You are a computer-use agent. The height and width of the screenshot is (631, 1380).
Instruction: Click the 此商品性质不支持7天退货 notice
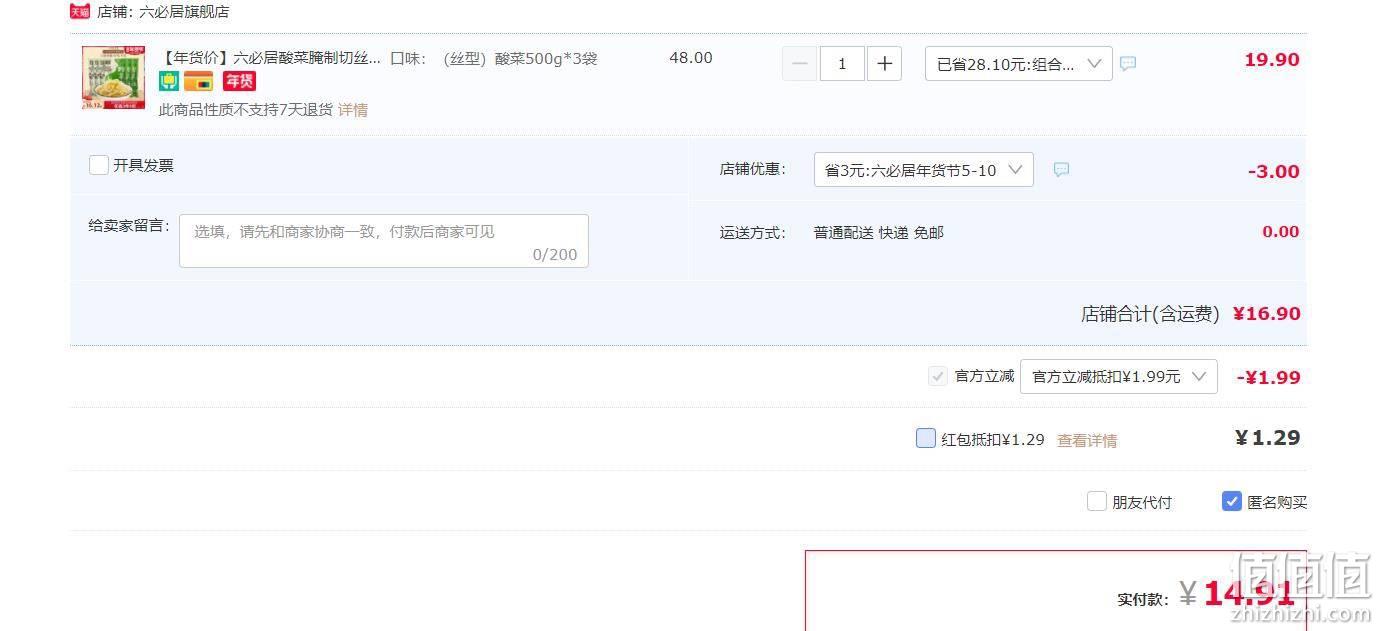[246, 110]
